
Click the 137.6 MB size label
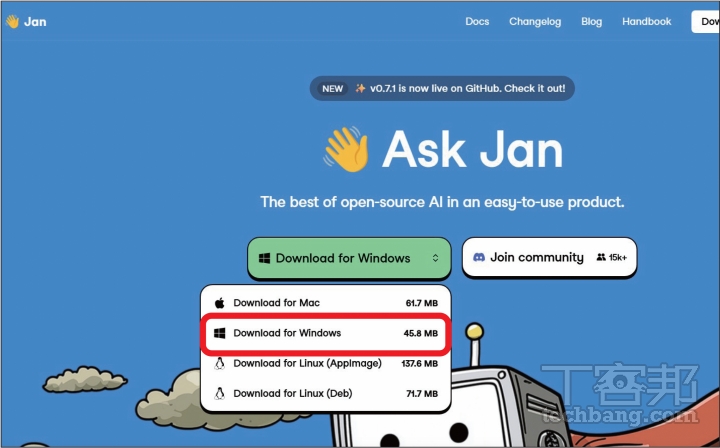coord(420,364)
